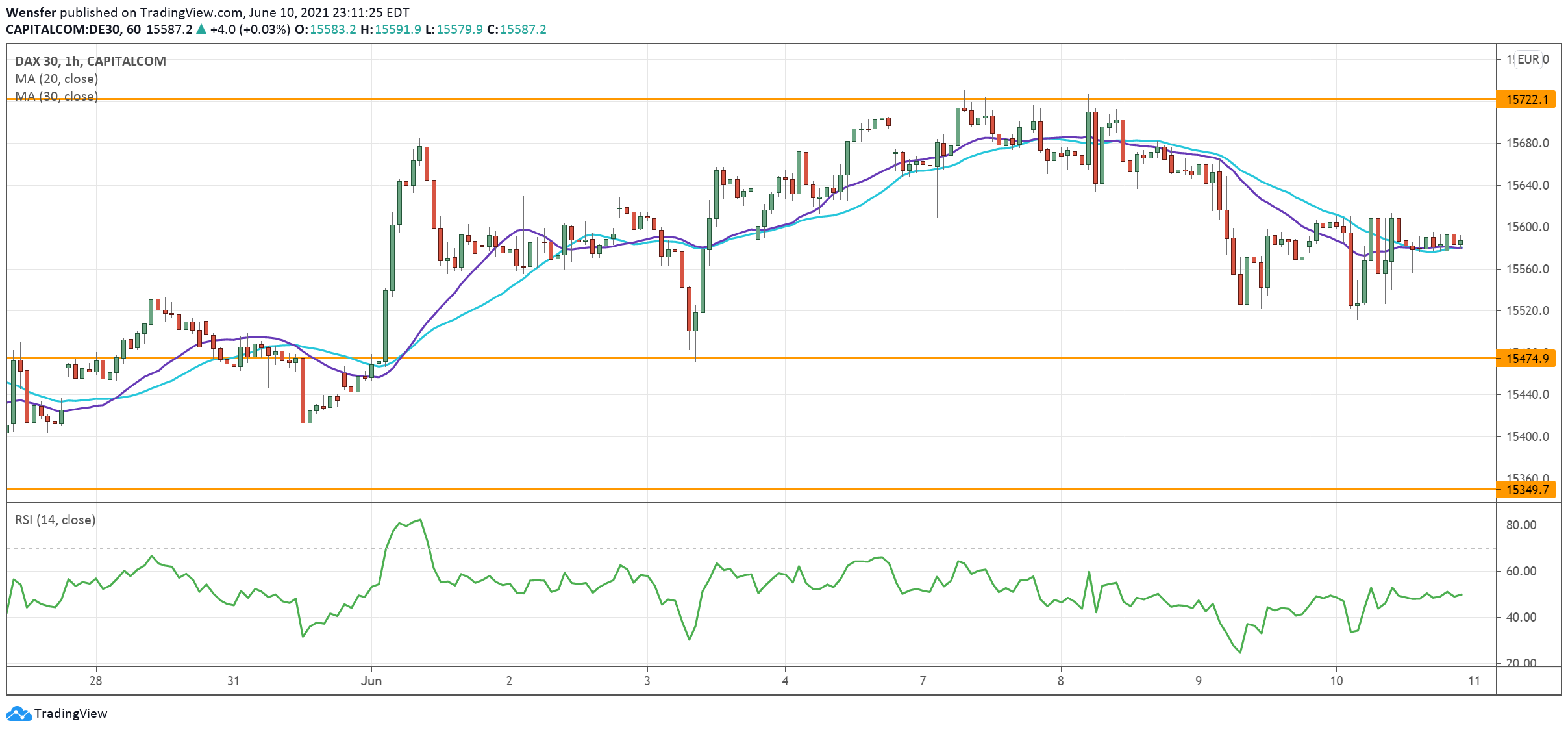
Task: Click the orange 15722.1 price label
Action: [1526, 99]
